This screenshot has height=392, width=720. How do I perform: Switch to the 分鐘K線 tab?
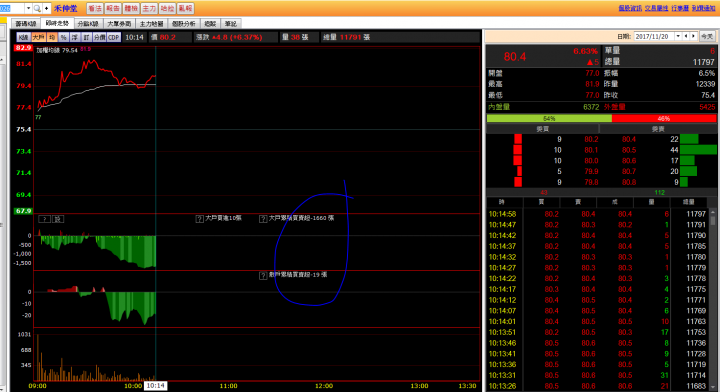click(x=88, y=23)
